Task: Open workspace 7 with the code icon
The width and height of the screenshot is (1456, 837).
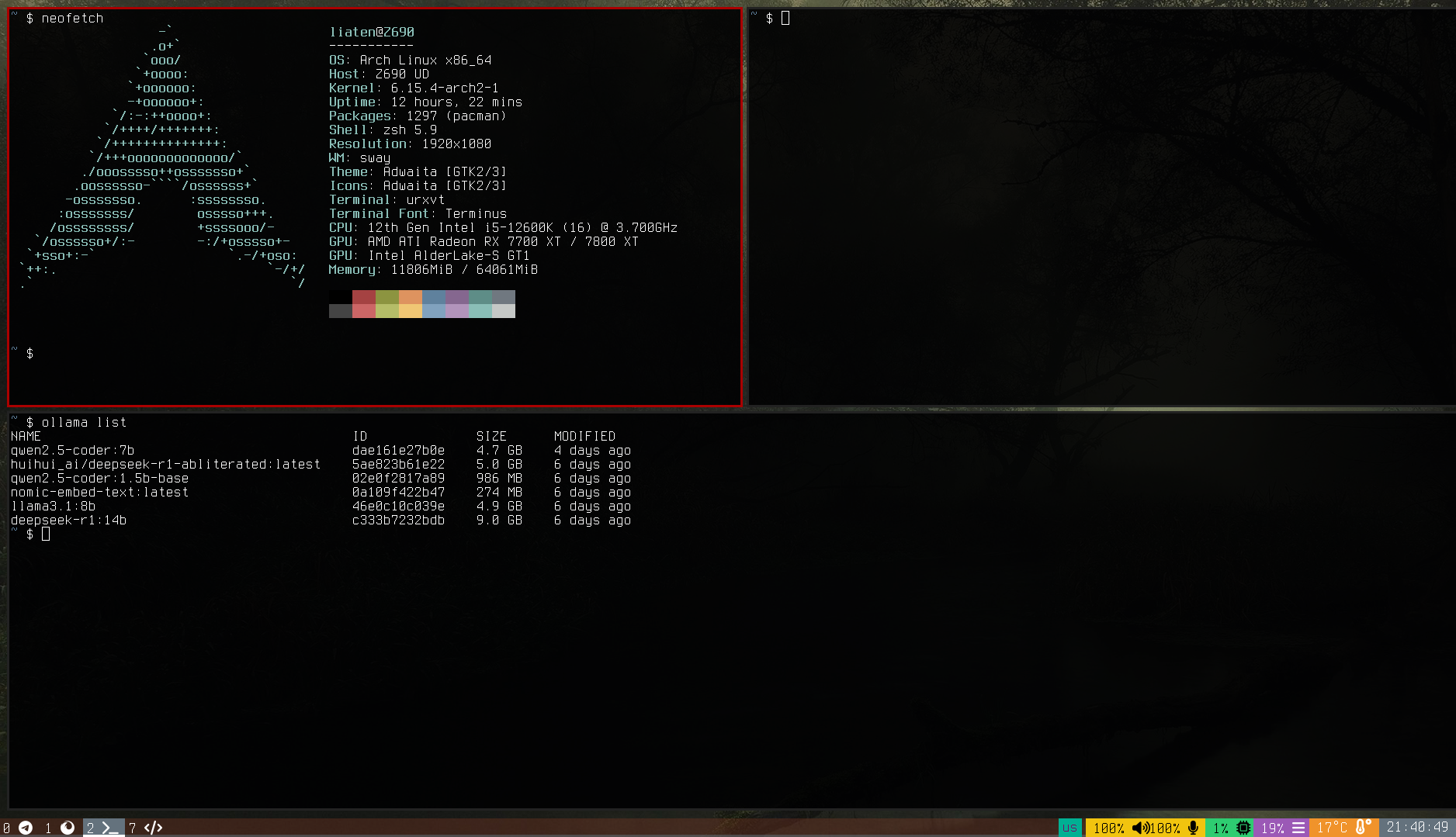Action: 146,828
